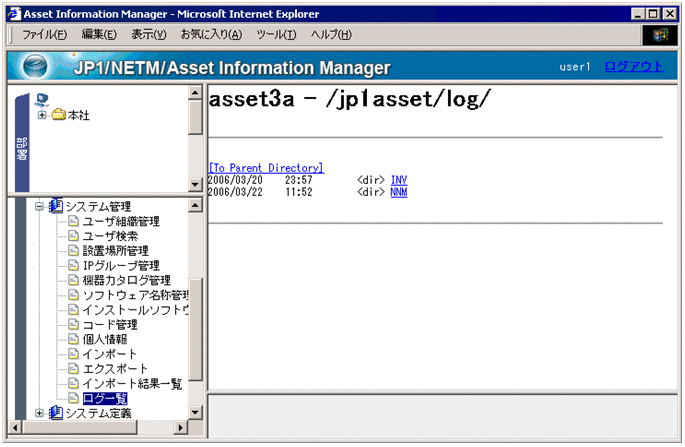
Task: Click the user1 label in header
Action: click(574, 66)
